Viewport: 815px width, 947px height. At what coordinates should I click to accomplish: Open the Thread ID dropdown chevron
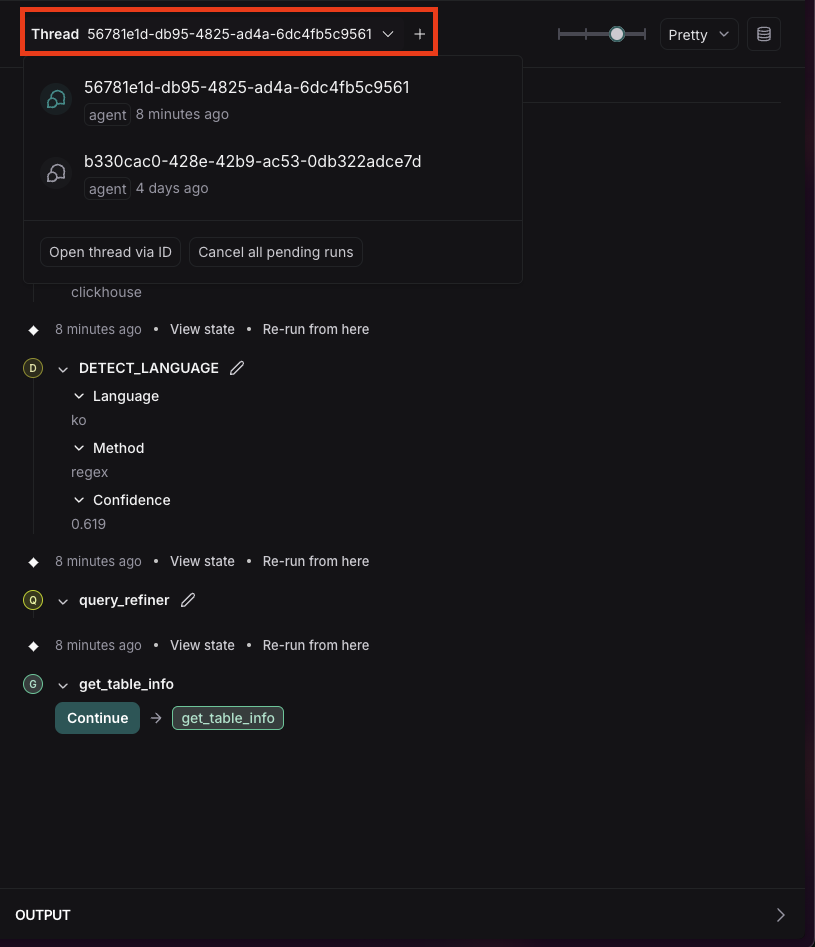click(388, 34)
